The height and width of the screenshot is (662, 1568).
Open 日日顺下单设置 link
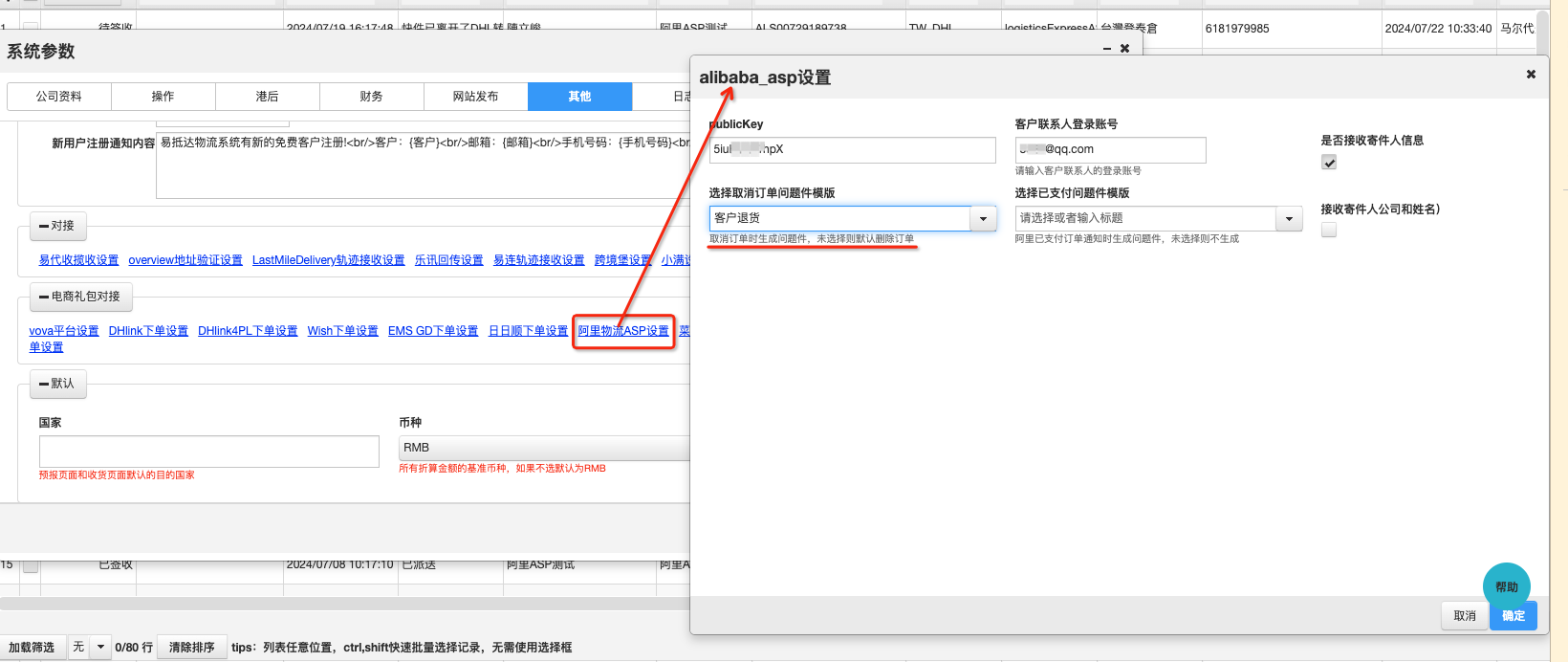529,331
